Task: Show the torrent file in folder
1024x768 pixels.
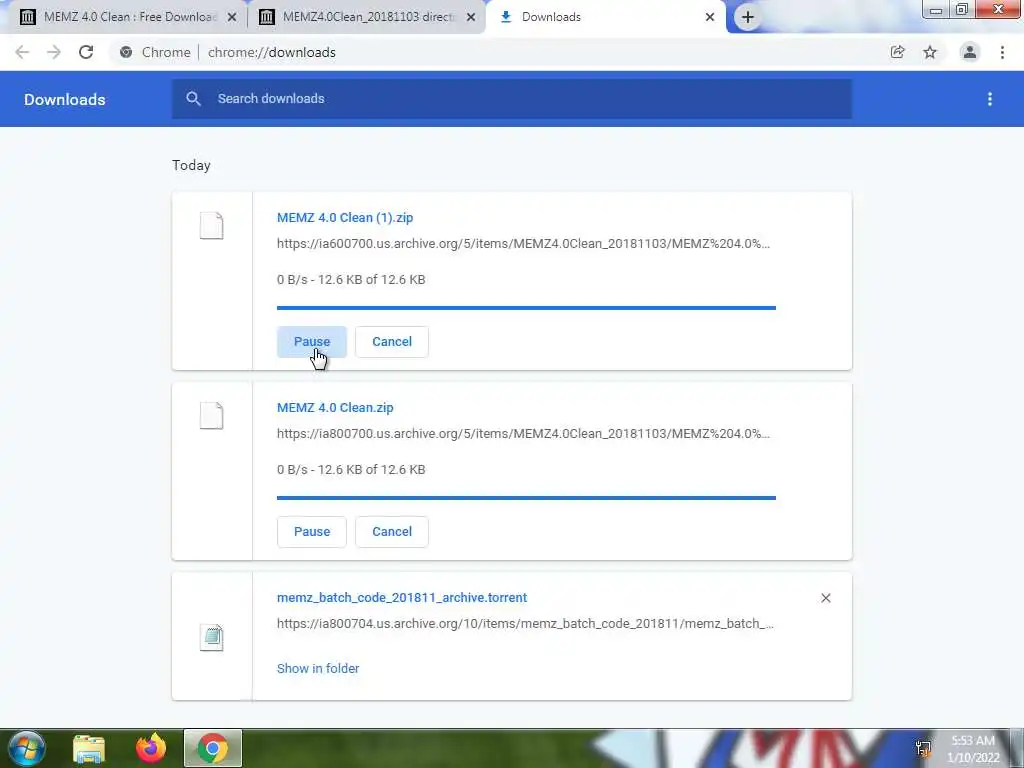Action: [318, 669]
